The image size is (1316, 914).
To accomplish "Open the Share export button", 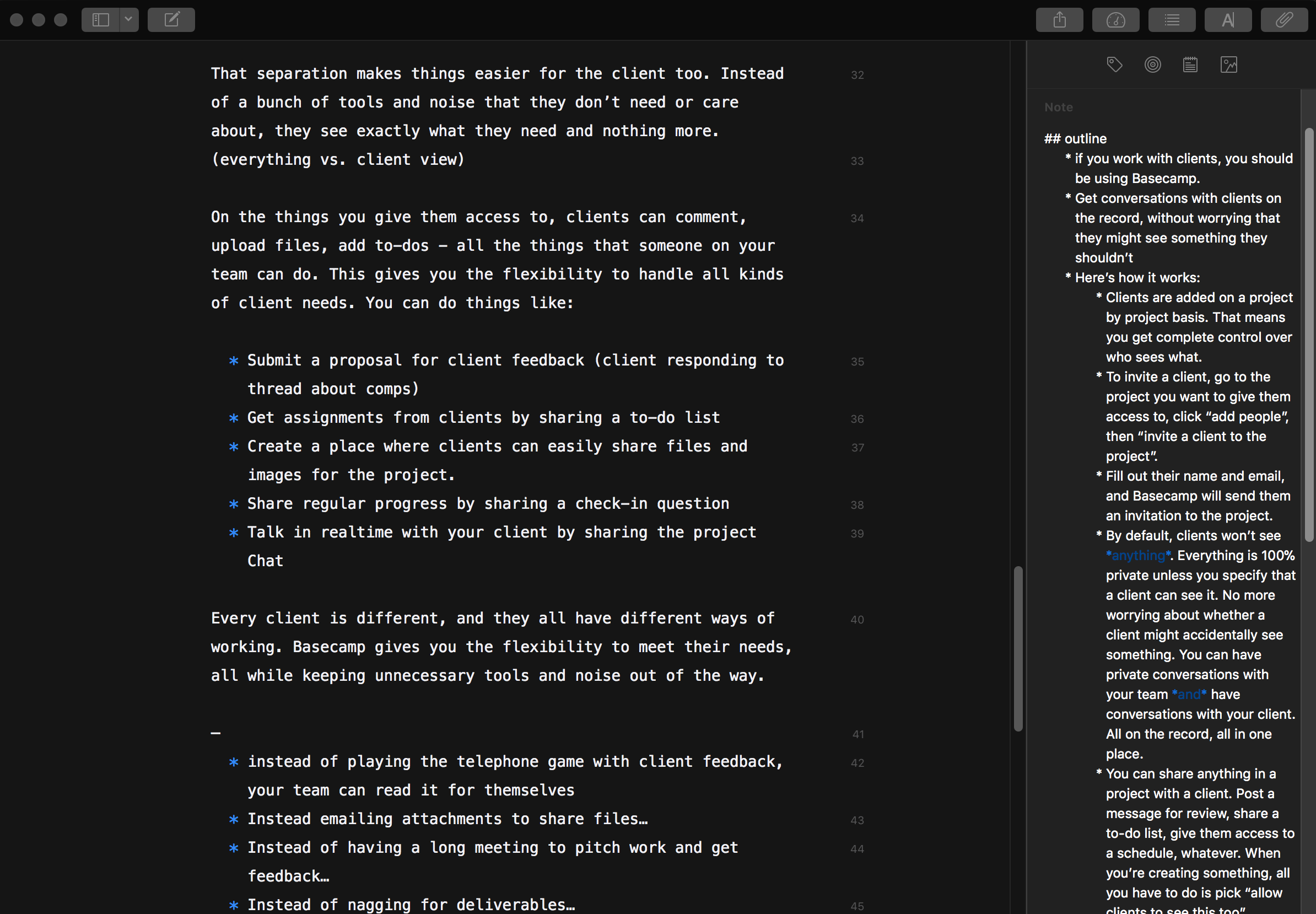I will (x=1059, y=20).
